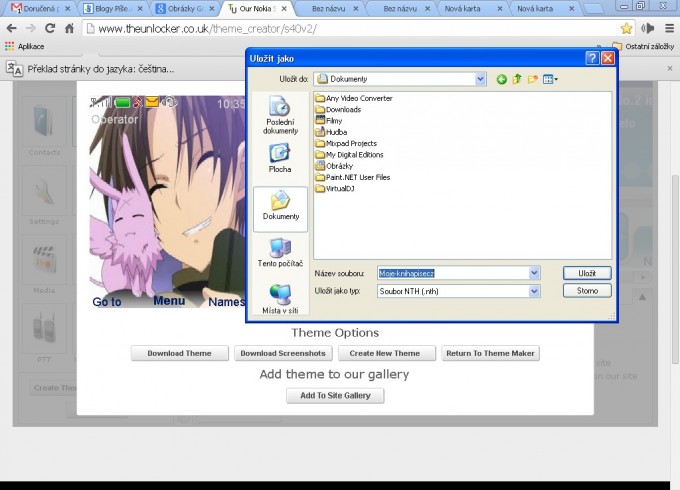Image resolution: width=680 pixels, height=490 pixels.
Task: Reload the page
Action: pos(50,29)
